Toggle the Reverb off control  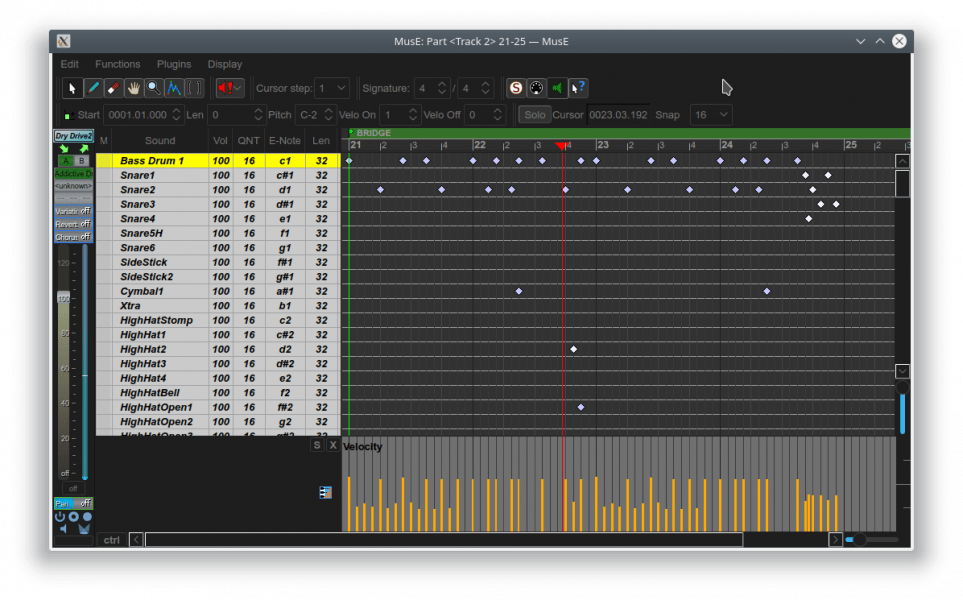73,224
